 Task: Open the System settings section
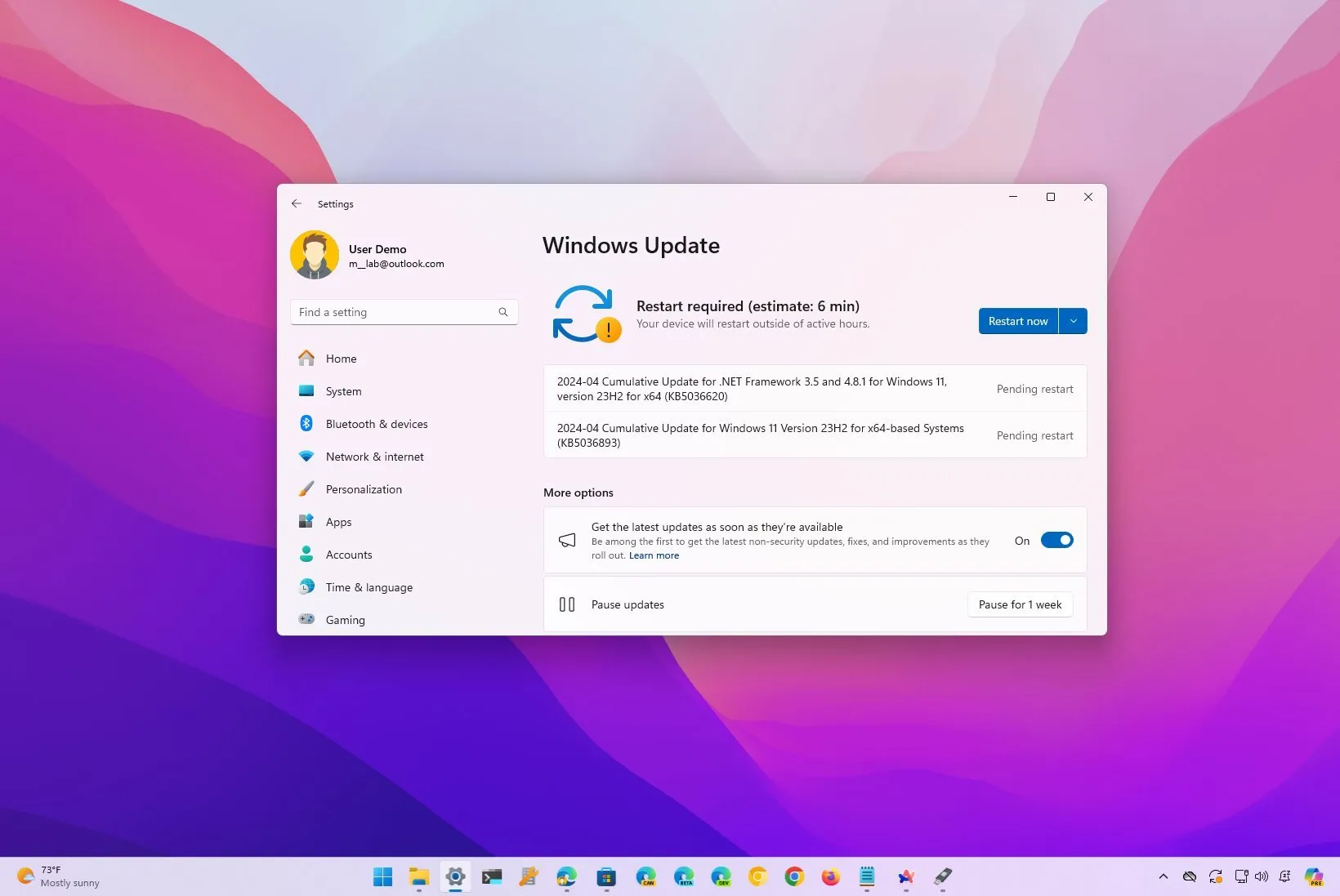pyautogui.click(x=343, y=391)
